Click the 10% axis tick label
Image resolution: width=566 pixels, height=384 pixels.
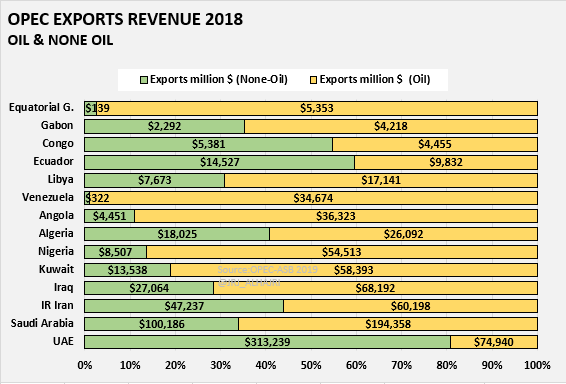pos(130,365)
